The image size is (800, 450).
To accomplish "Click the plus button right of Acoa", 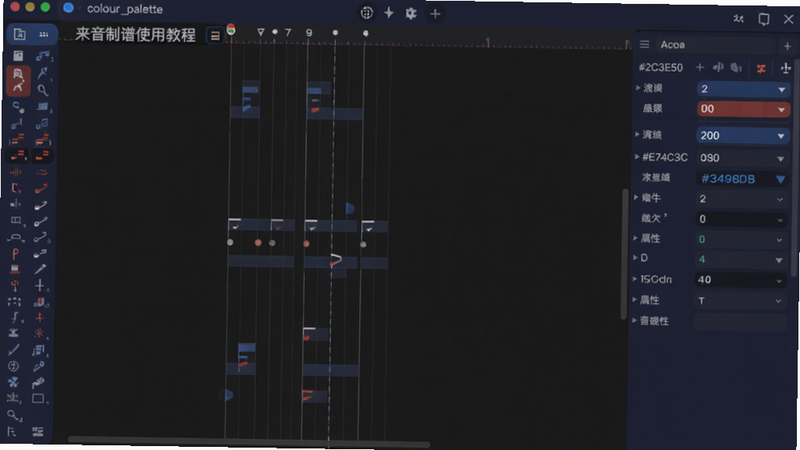I will point(787,46).
